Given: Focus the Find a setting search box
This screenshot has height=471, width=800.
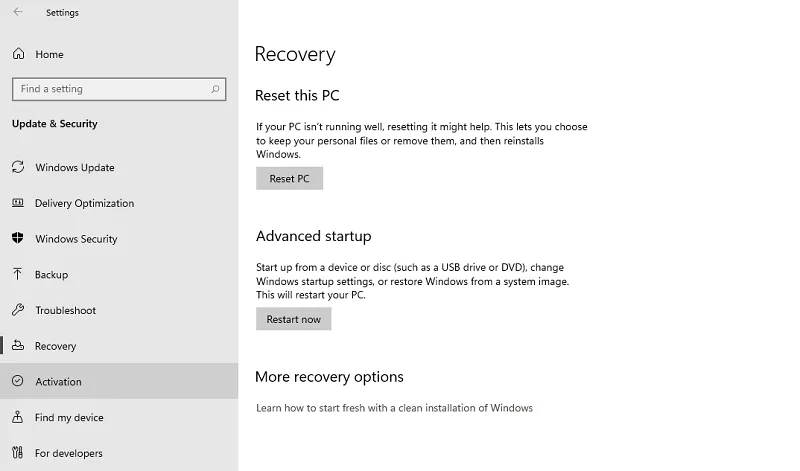Looking at the screenshot, I should (x=119, y=89).
